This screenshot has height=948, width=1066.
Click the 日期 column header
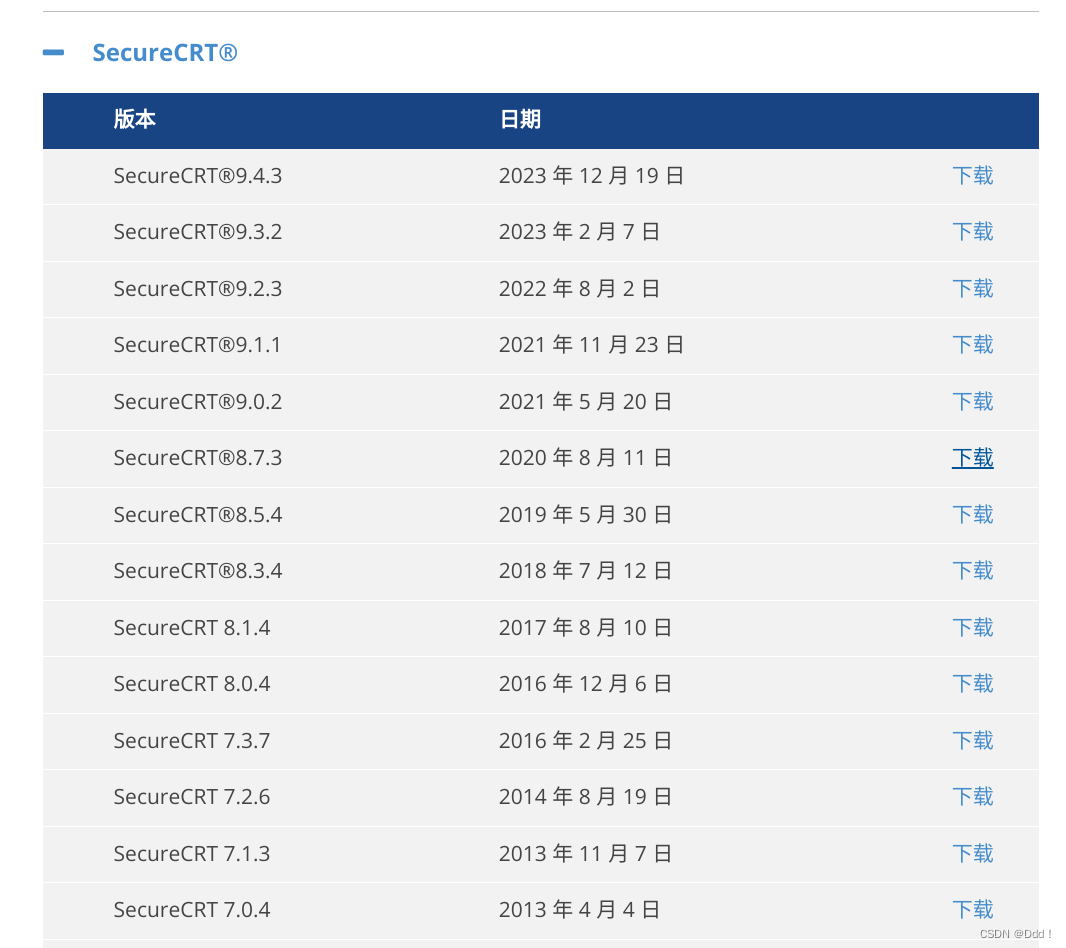[x=520, y=119]
